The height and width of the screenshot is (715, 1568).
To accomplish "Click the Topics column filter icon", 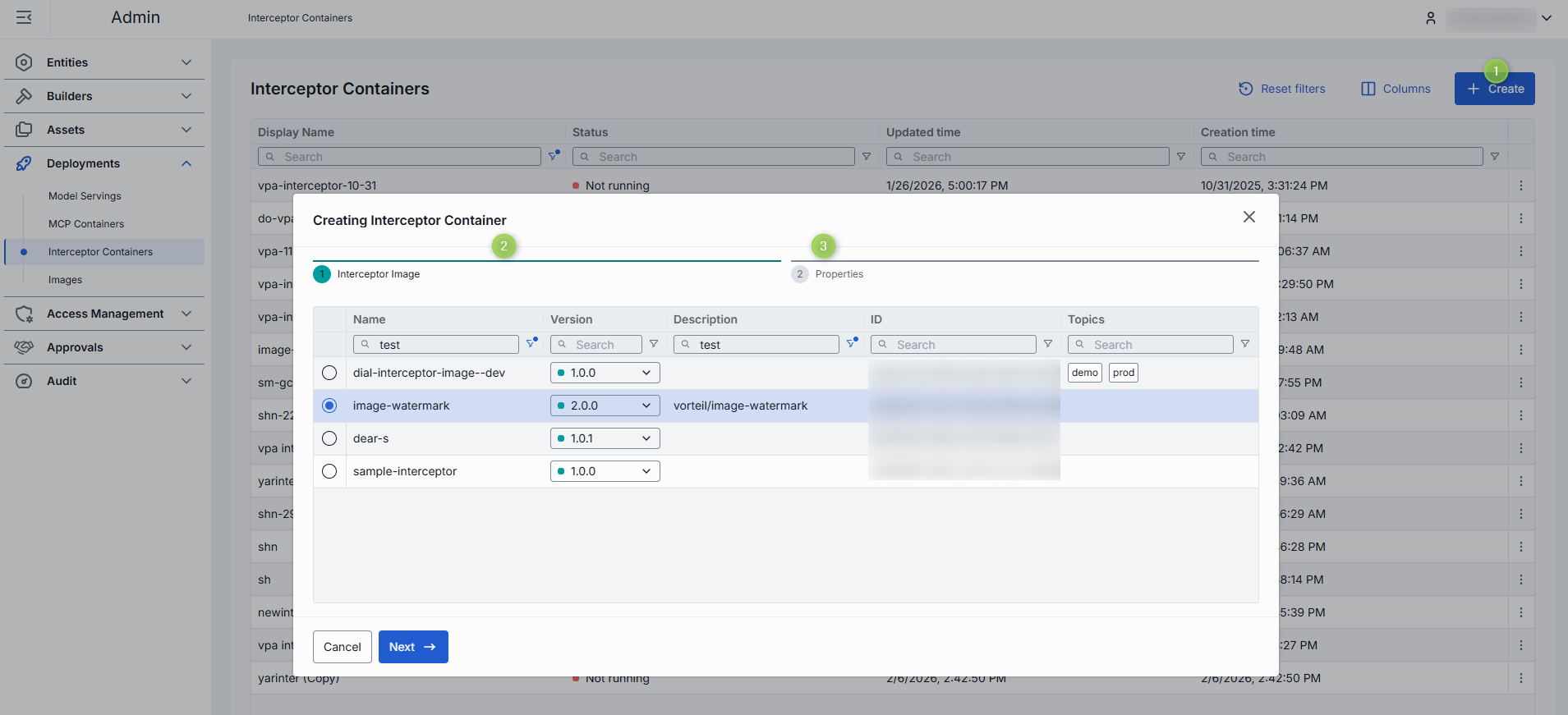I will (x=1244, y=344).
